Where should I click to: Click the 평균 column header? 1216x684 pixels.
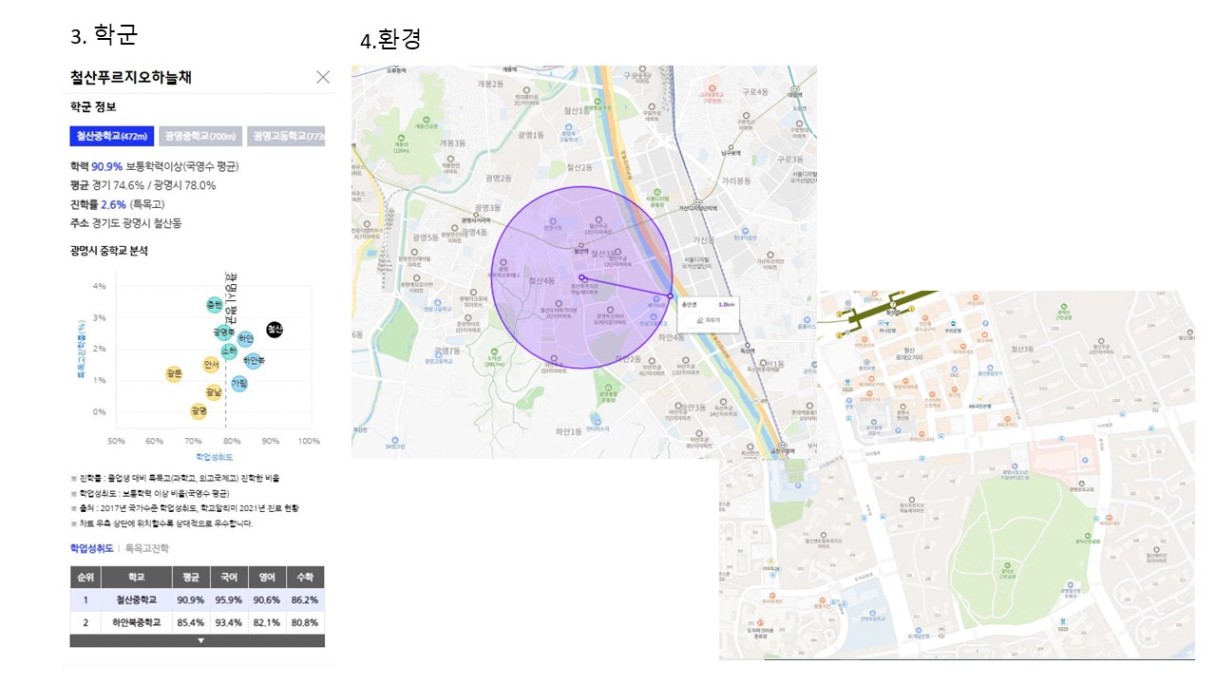190,577
